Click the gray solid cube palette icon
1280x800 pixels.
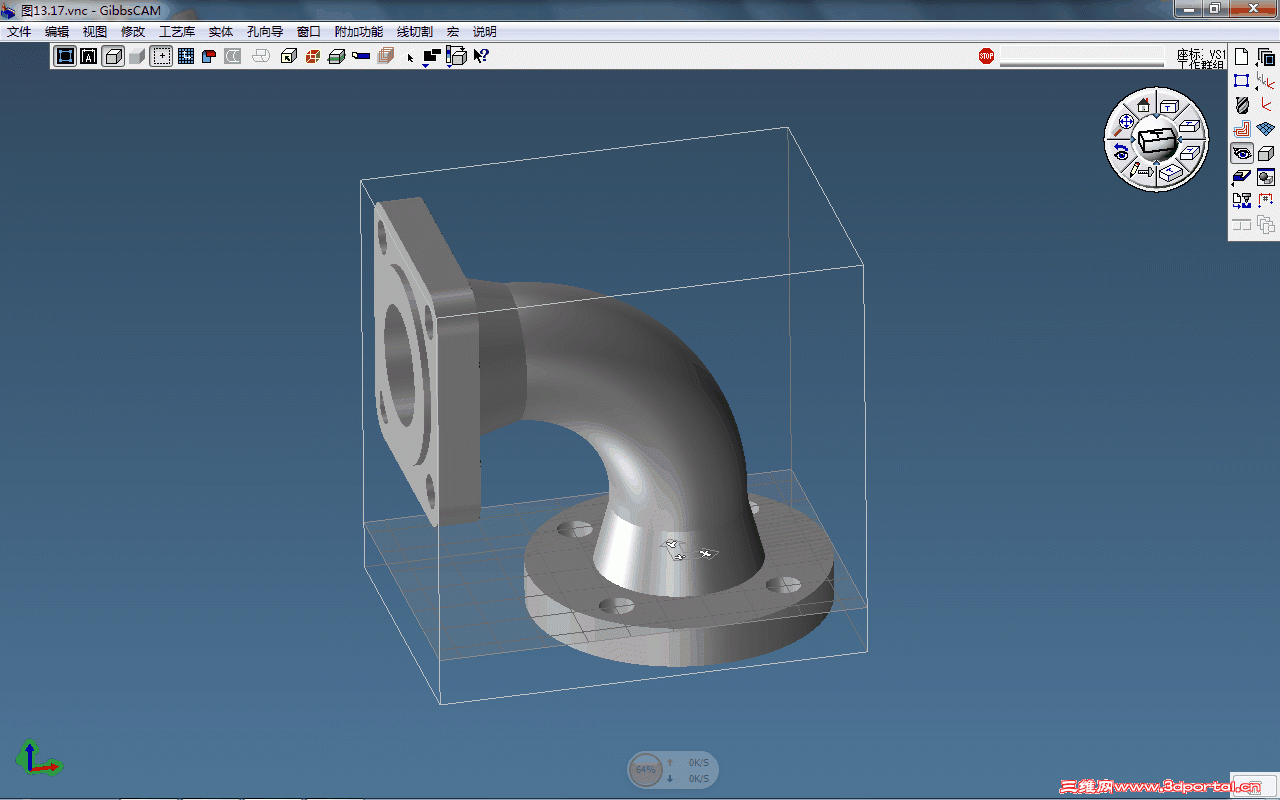pyautogui.click(x=1265, y=153)
